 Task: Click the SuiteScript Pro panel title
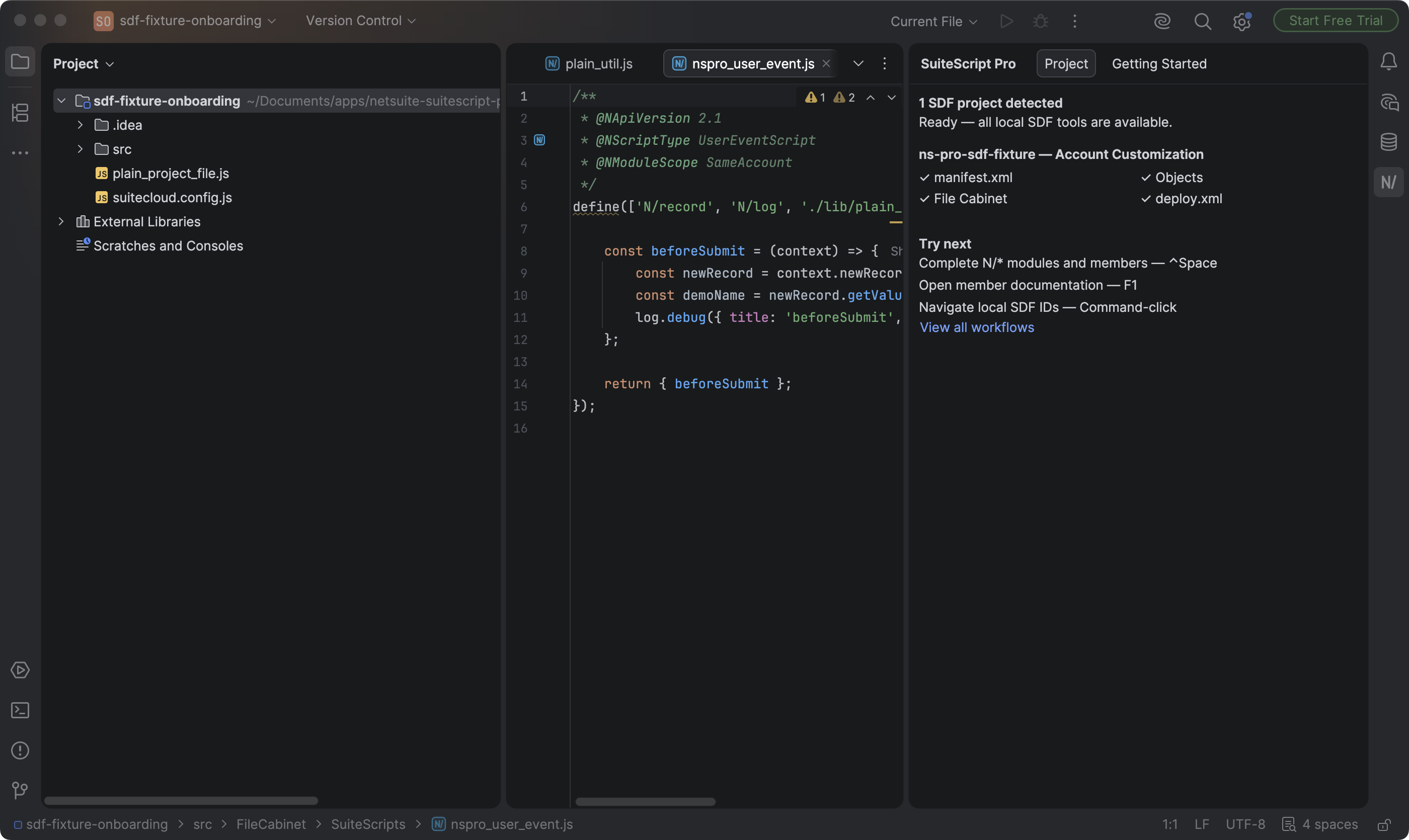coord(968,63)
